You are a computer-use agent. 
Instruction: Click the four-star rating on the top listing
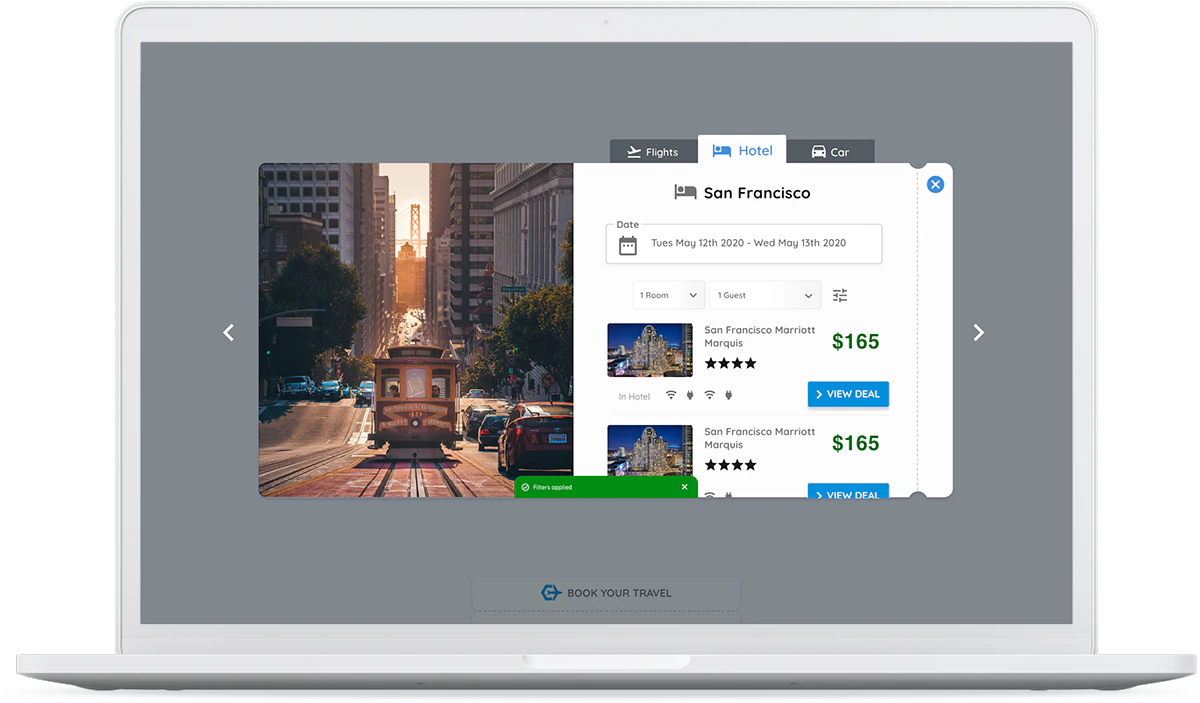click(x=730, y=363)
